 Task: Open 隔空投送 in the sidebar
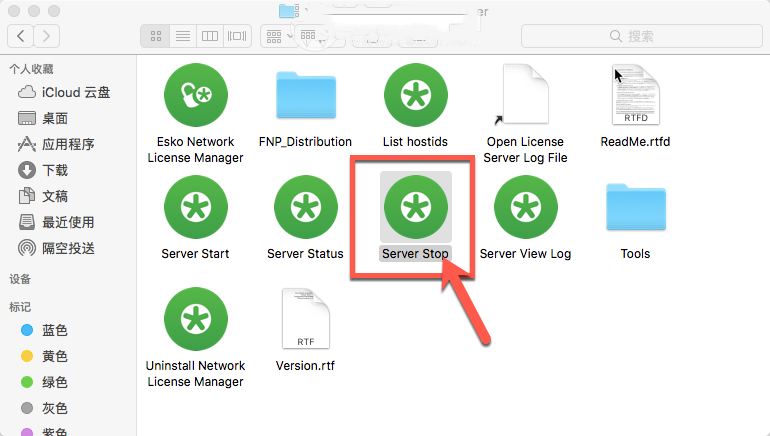(x=55, y=248)
